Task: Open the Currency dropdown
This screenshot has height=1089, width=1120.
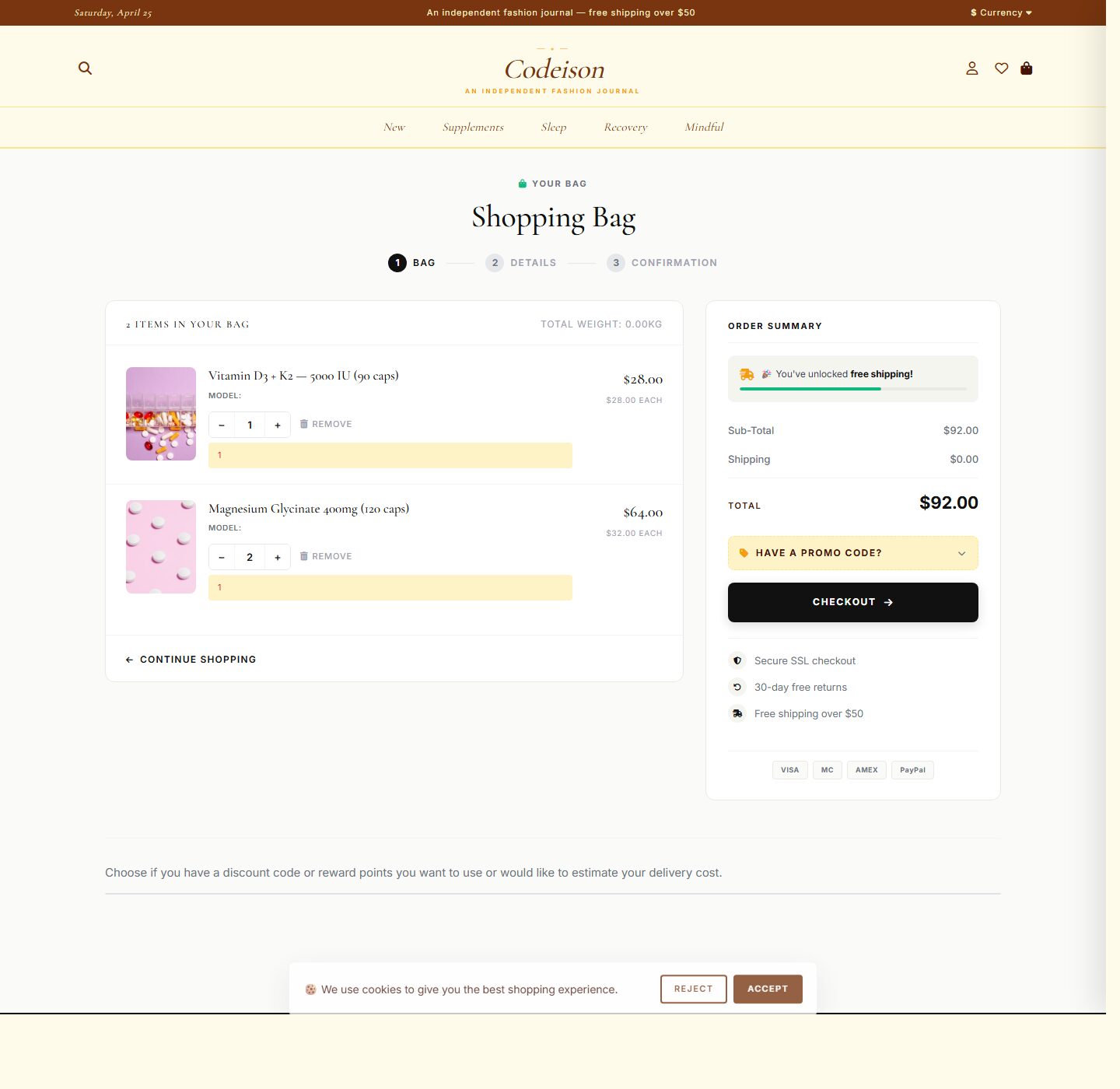Action: pos(1001,12)
